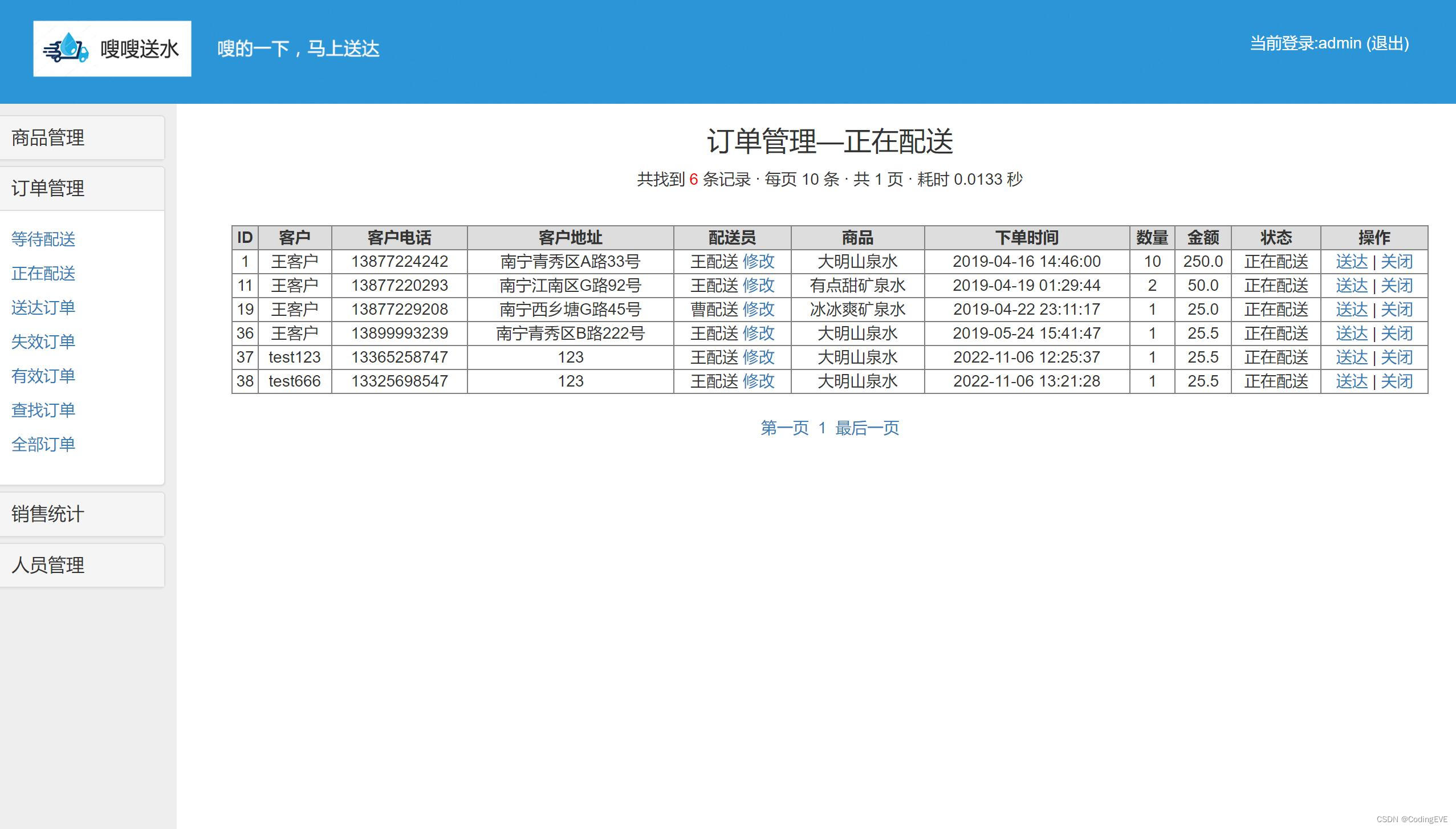Open the 销售统计 section

47,514
